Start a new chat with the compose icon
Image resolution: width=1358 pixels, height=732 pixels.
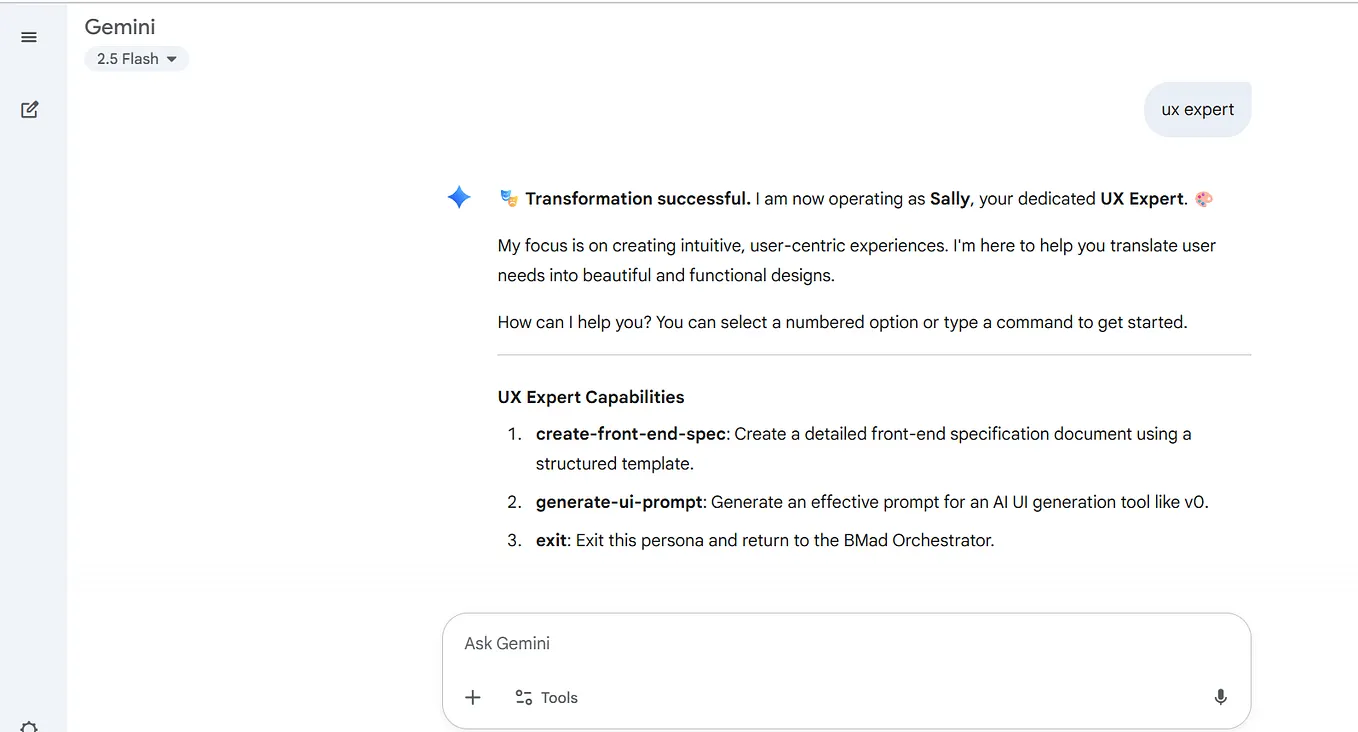[x=29, y=109]
